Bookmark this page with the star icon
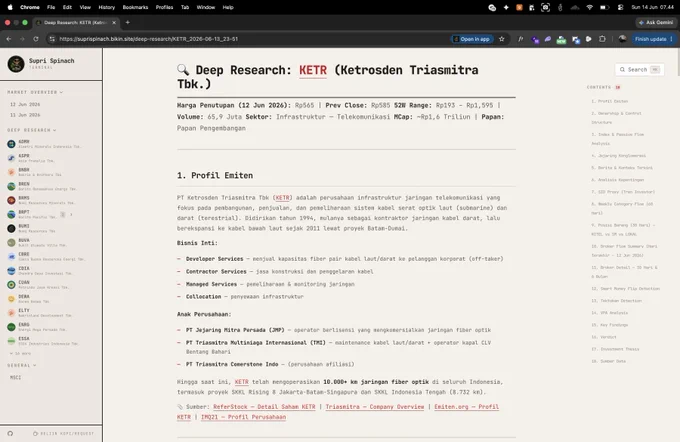 [502, 39]
